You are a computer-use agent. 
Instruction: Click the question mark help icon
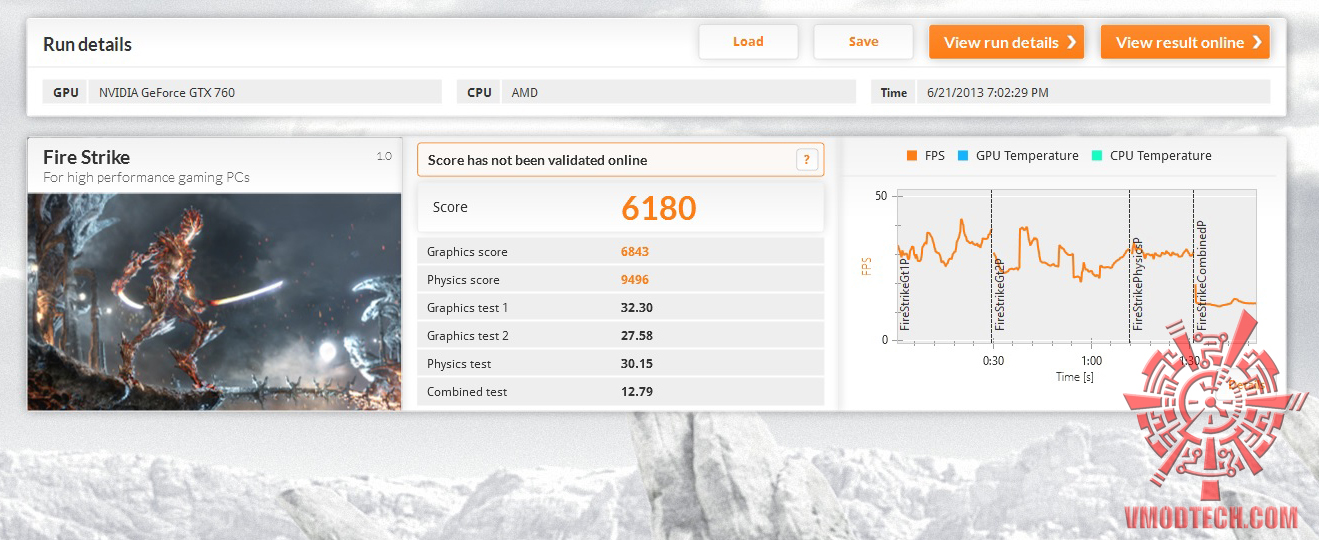point(807,160)
